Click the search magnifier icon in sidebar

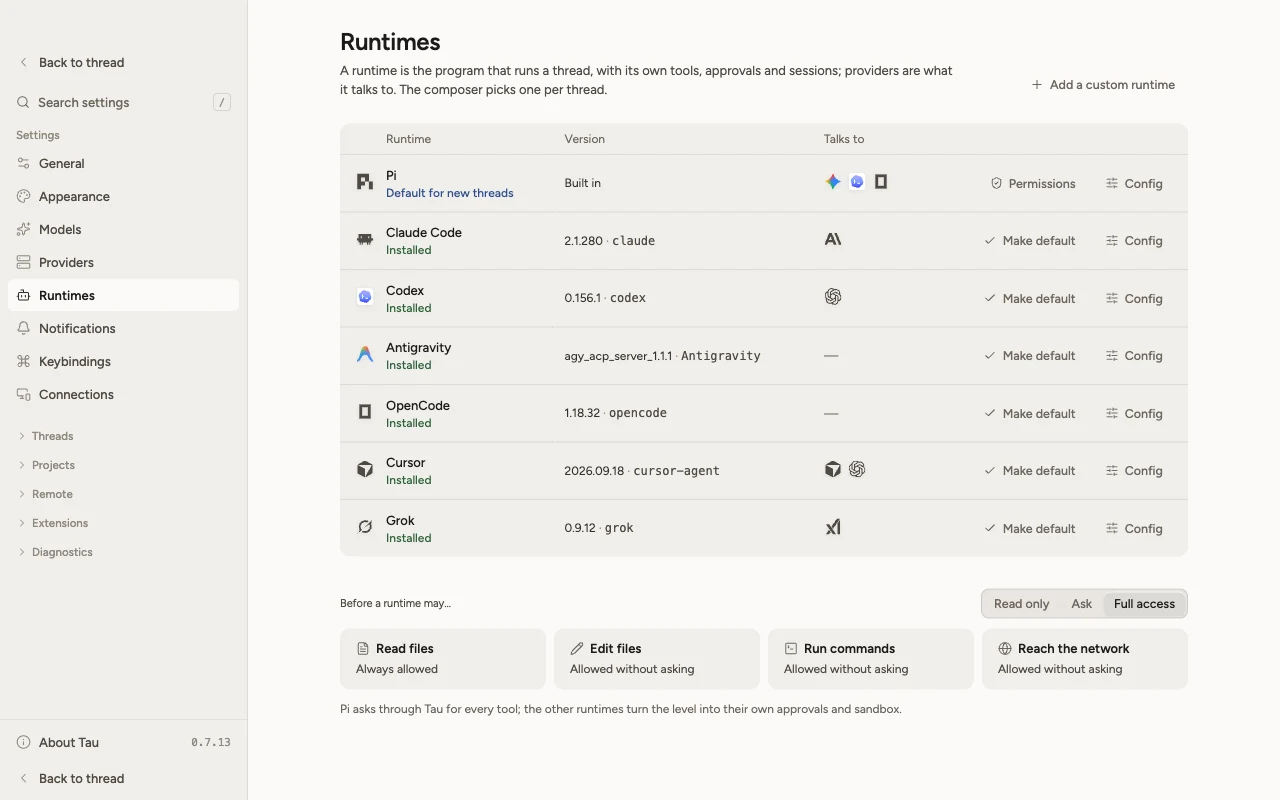tap(23, 102)
